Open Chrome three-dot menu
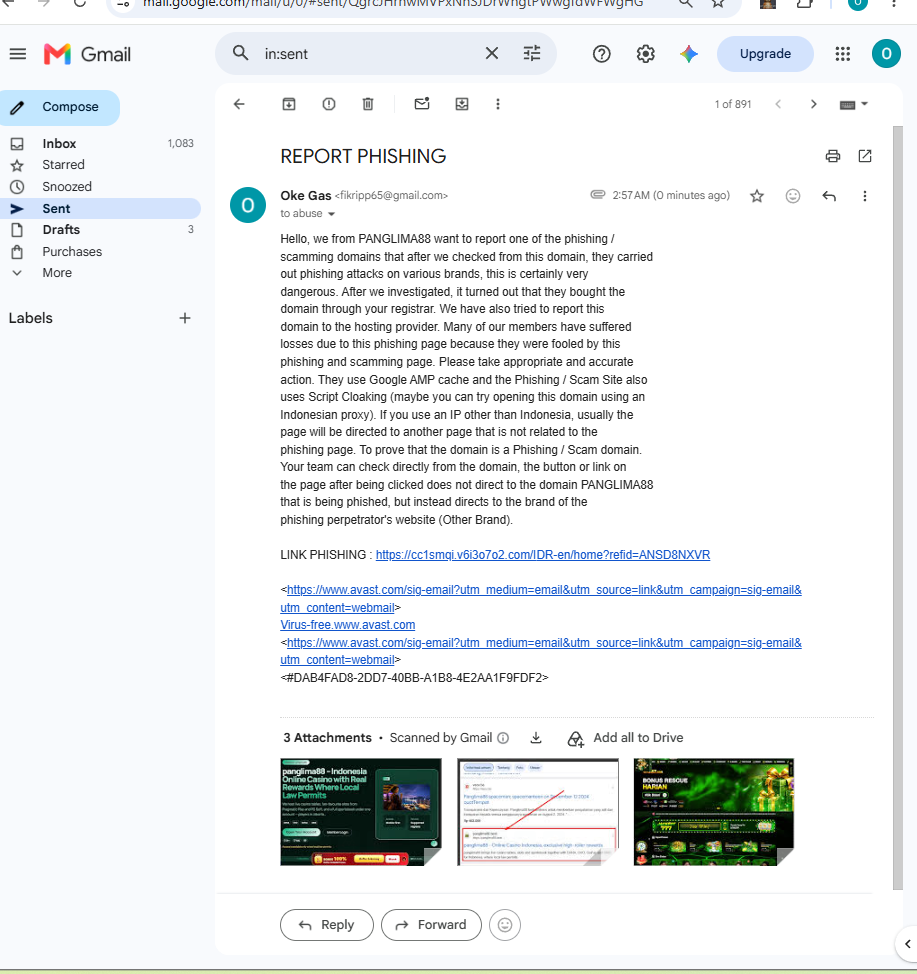 [x=893, y=4]
